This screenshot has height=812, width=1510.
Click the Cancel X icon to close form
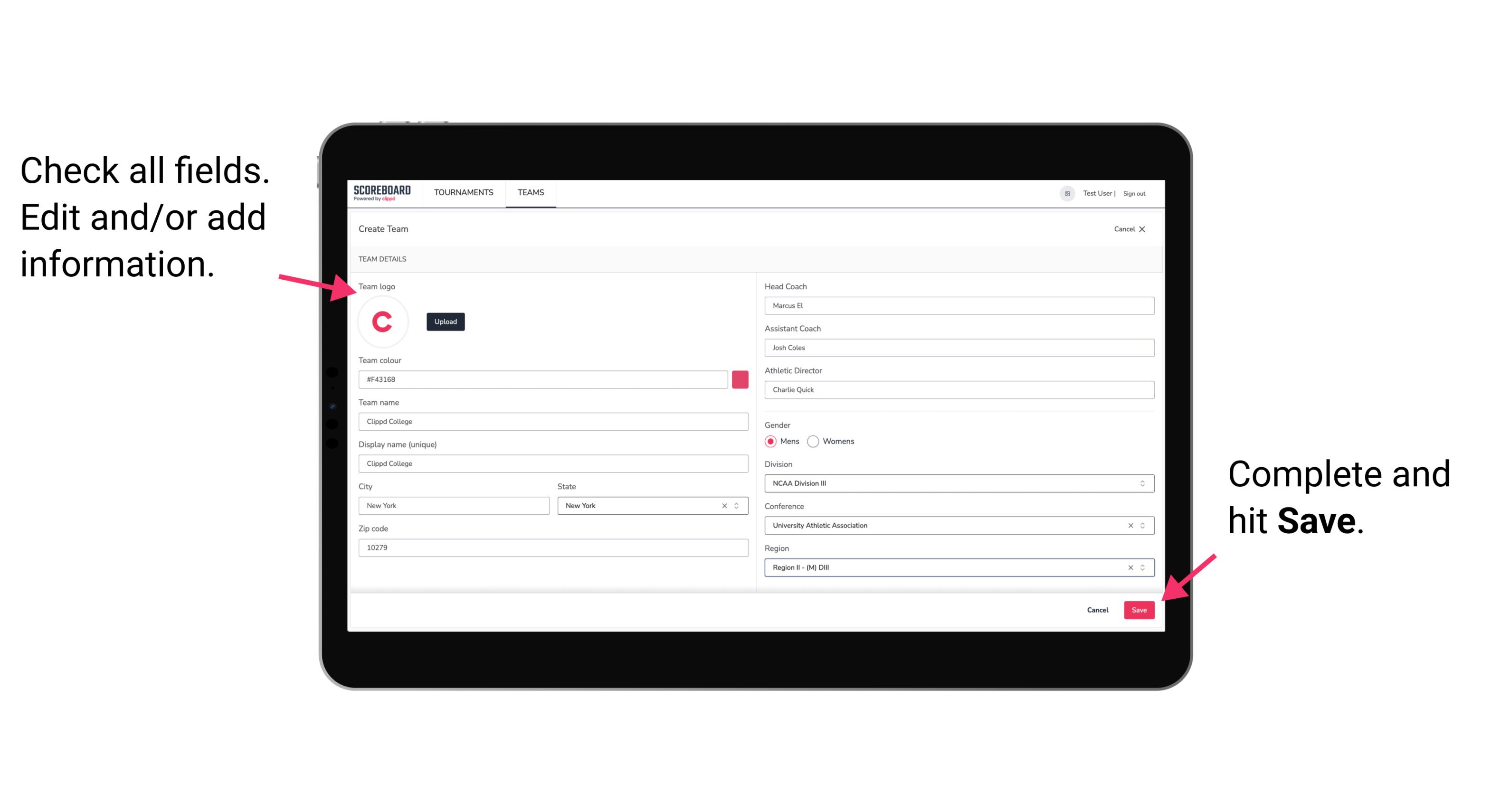pyautogui.click(x=1144, y=229)
